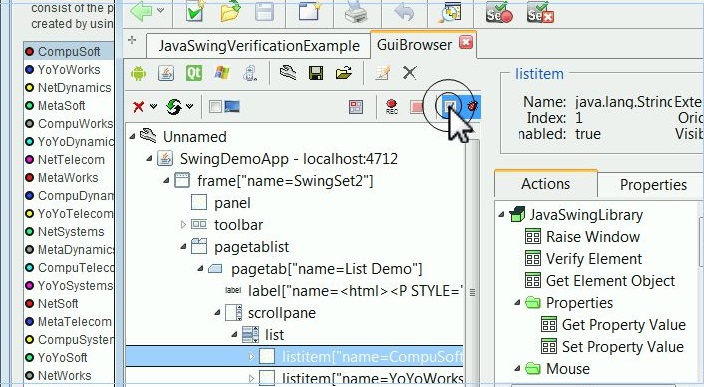Click the Java coffee cup icon in GuiBrowser toolbar
Viewport: 704px width, 387px height.
coord(166,73)
